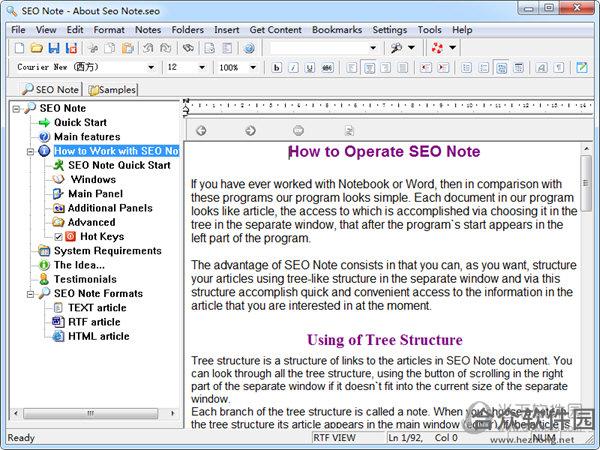Open dropdown arrow next to magnifier icon

[411, 48]
